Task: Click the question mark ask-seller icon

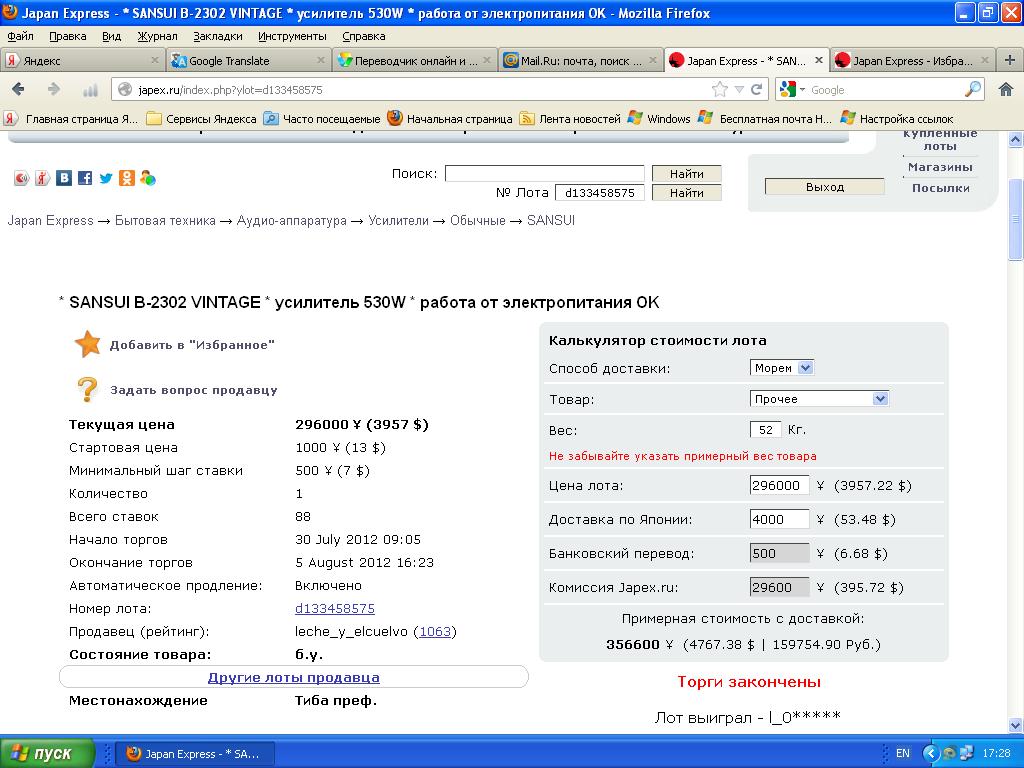Action: click(88, 389)
